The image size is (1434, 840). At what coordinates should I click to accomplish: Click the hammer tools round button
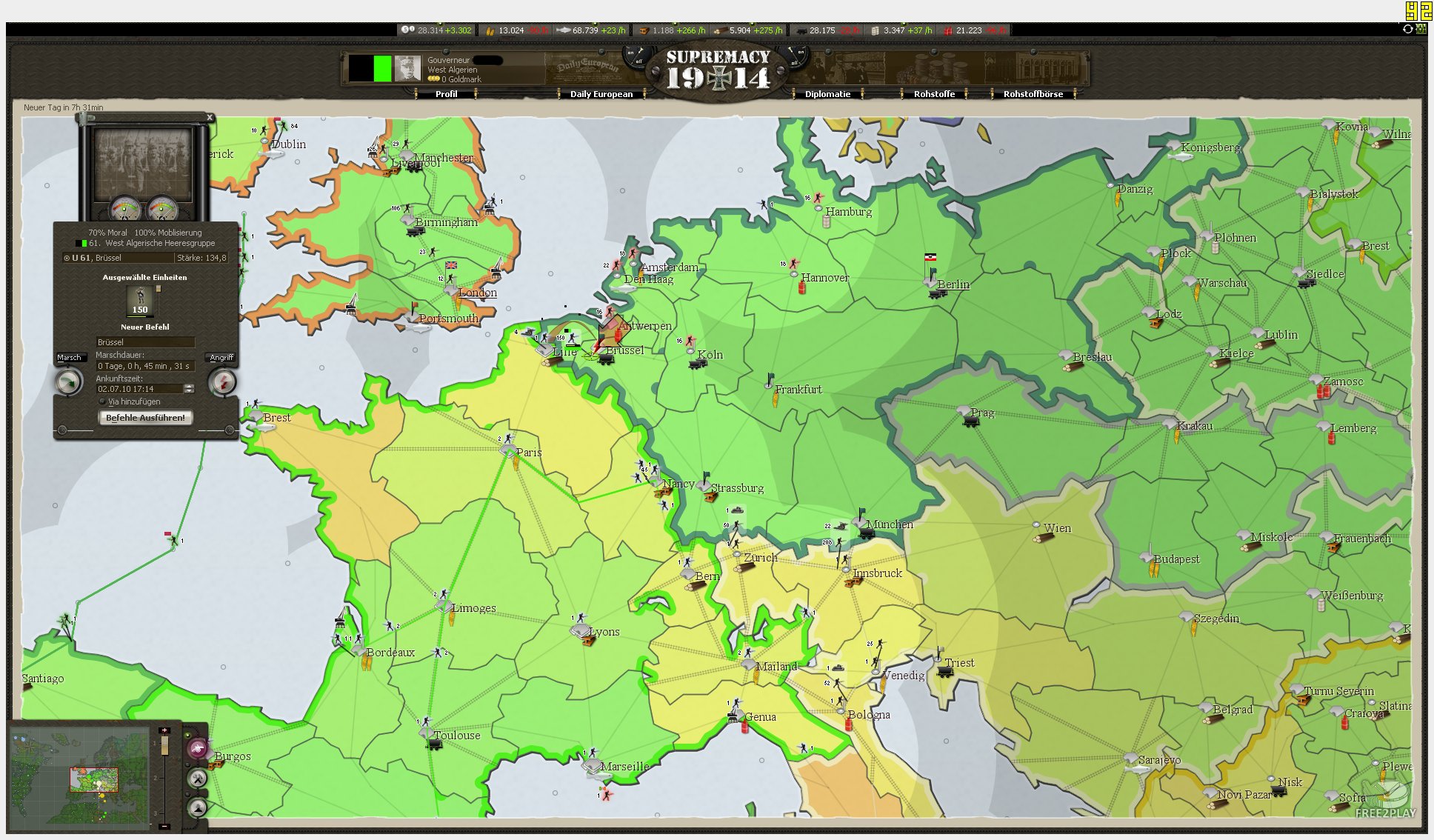click(x=197, y=779)
